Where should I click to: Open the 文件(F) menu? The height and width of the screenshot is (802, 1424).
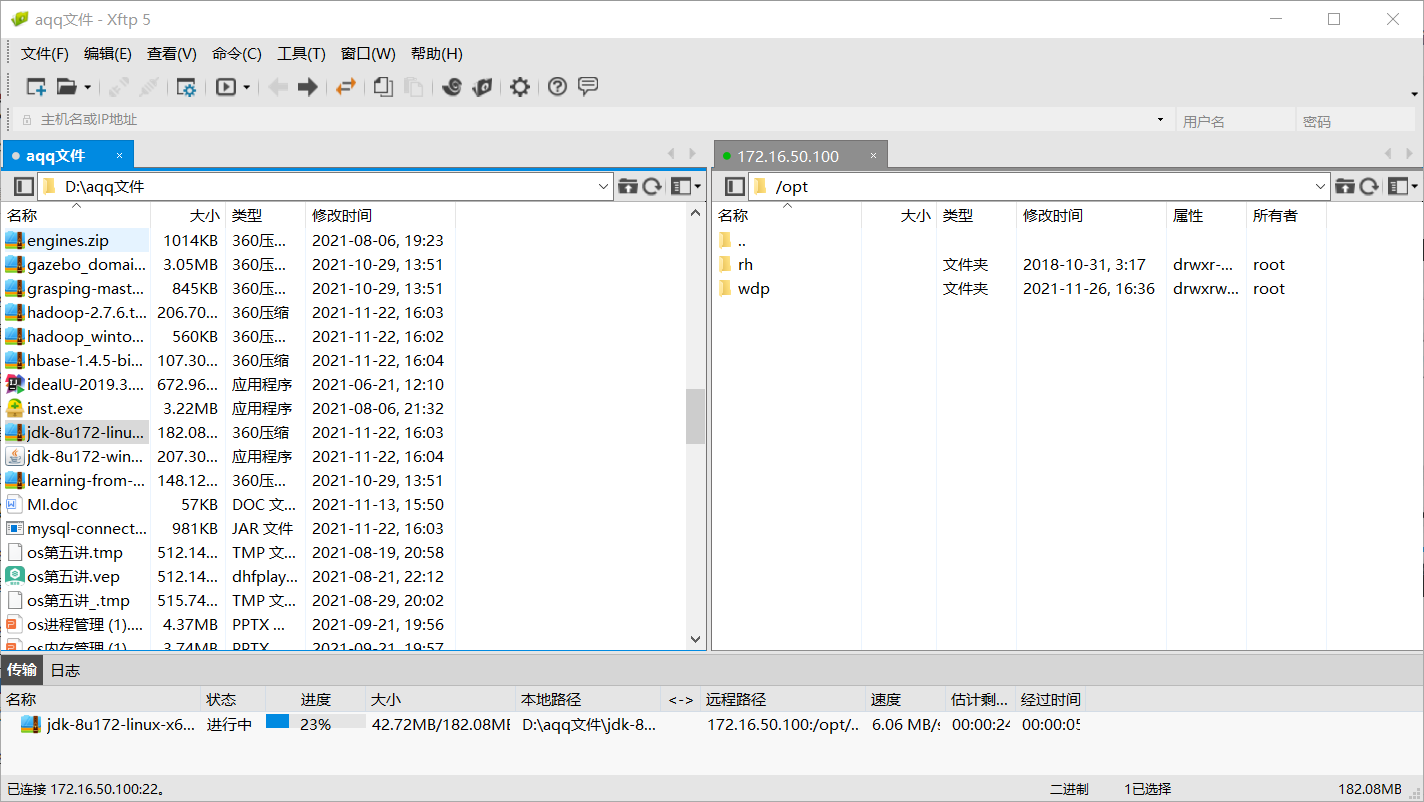(x=45, y=54)
